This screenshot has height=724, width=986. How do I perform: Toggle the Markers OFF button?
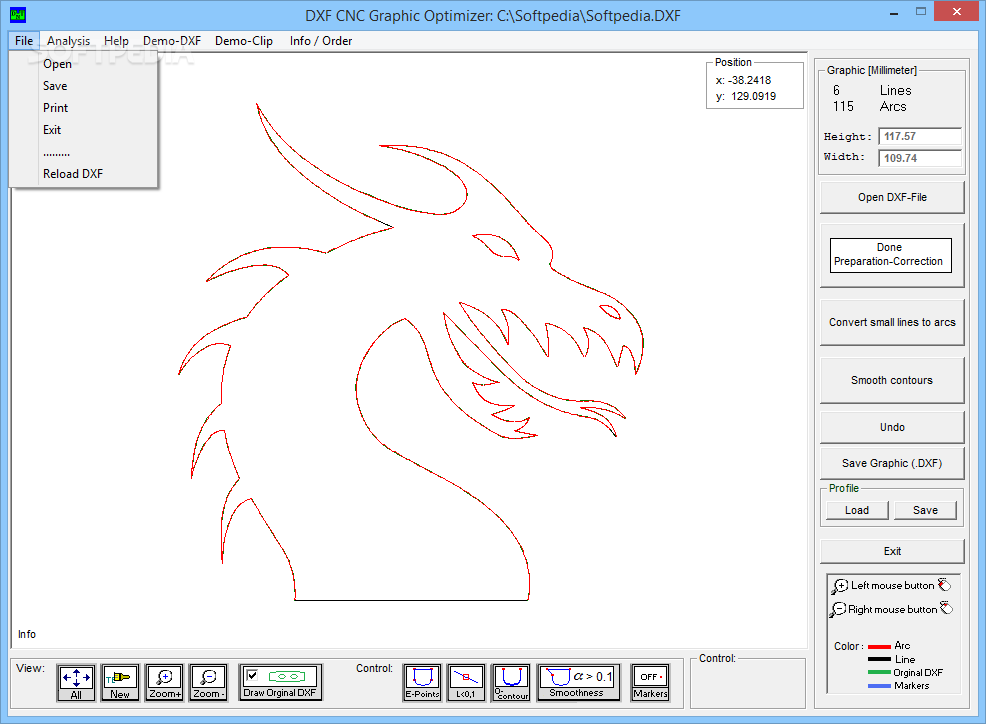coord(650,682)
